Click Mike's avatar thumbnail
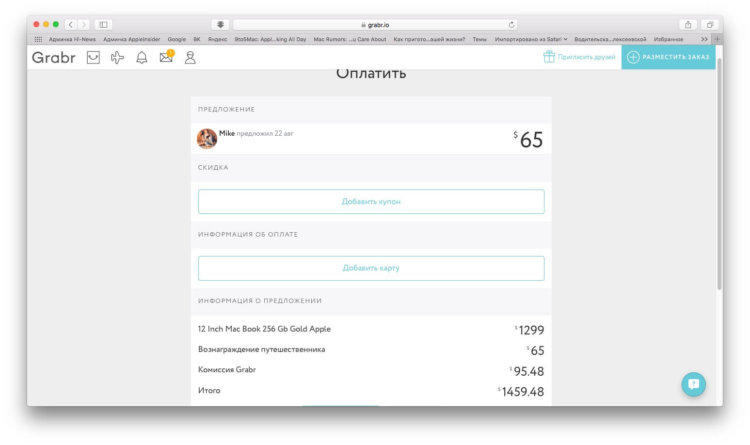The image size is (750, 445). coord(207,138)
